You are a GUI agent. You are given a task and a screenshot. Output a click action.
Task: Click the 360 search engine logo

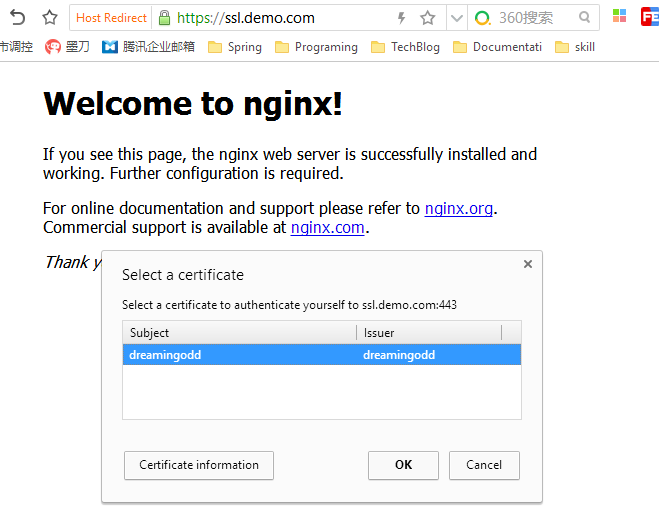pyautogui.click(x=482, y=18)
